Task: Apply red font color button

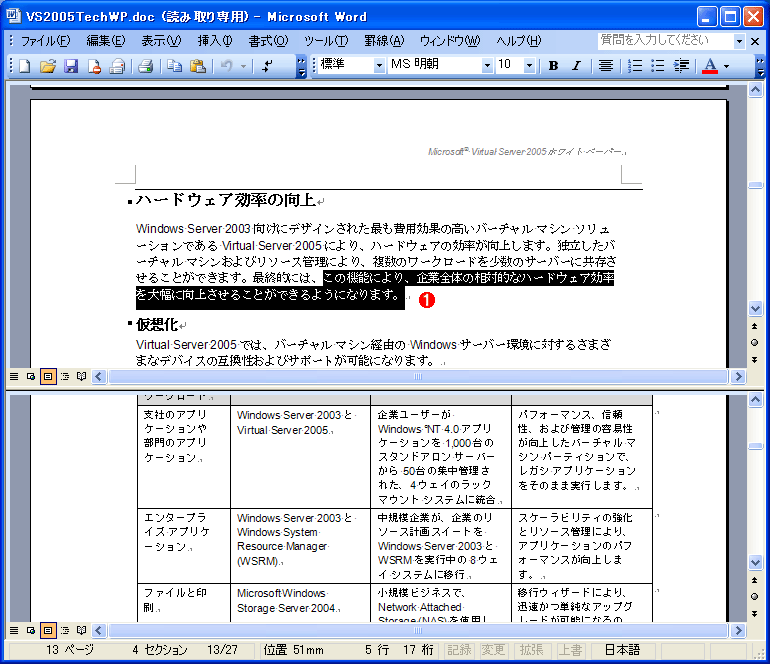Action: tap(710, 65)
